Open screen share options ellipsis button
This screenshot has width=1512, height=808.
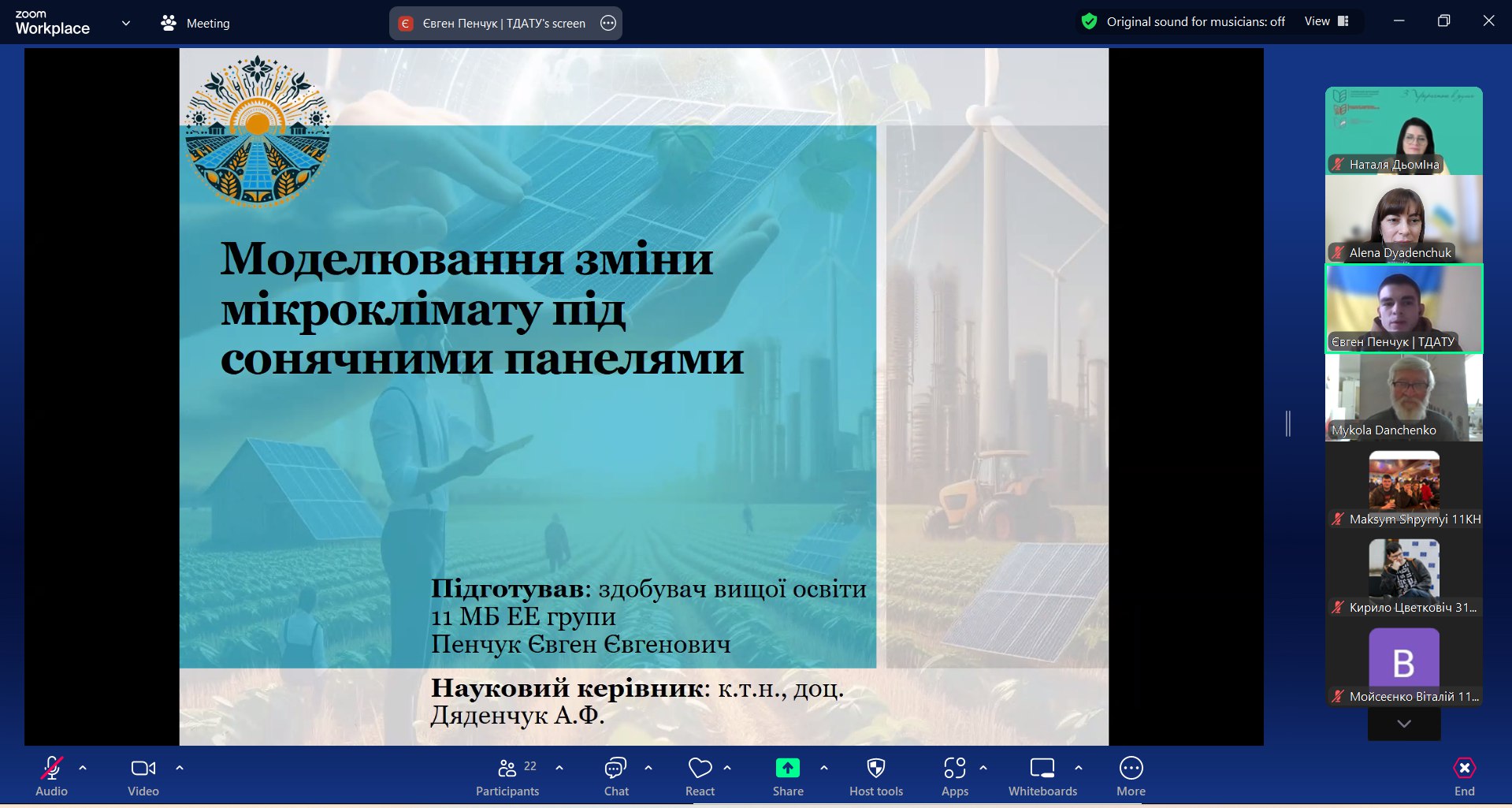coord(608,24)
